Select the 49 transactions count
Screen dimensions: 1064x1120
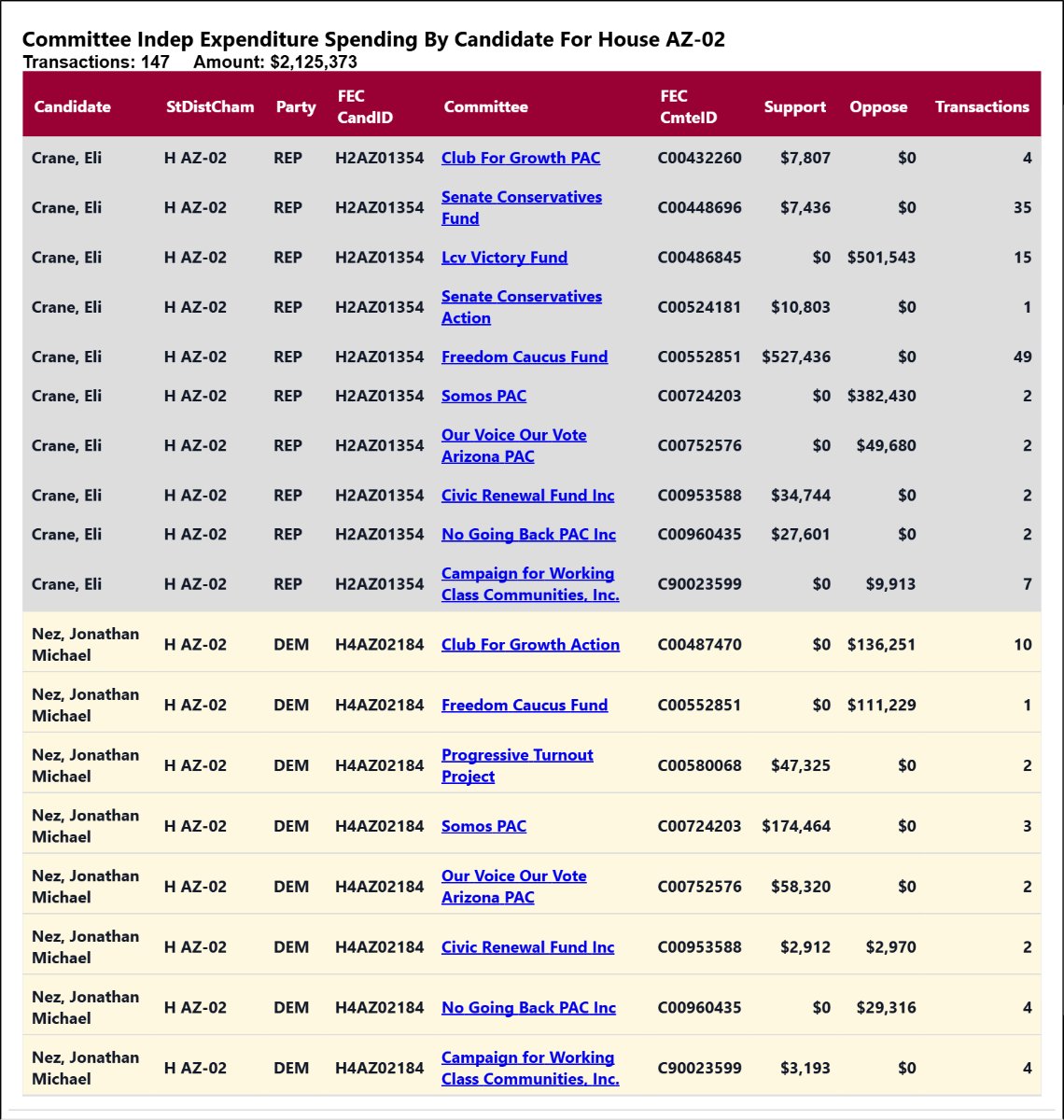pos(1023,357)
